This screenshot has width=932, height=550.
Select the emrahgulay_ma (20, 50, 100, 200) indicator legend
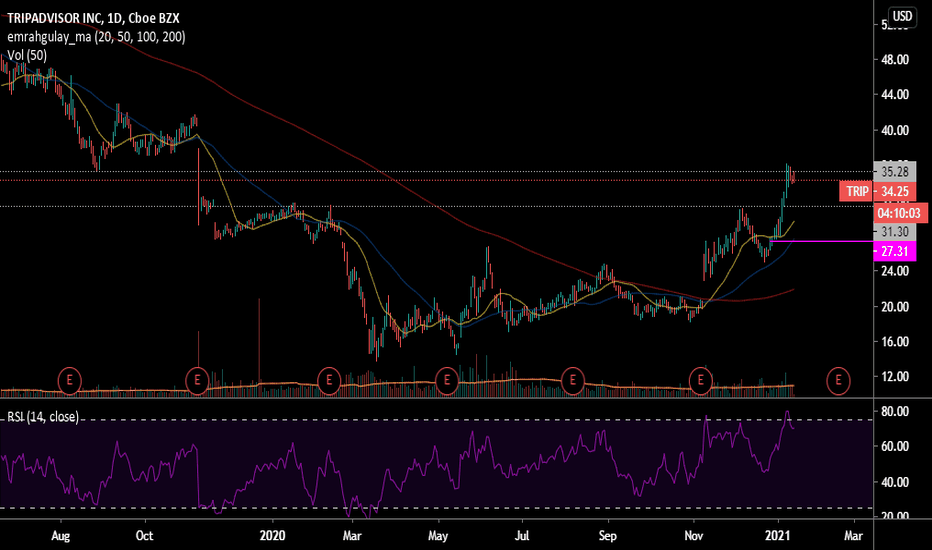96,37
